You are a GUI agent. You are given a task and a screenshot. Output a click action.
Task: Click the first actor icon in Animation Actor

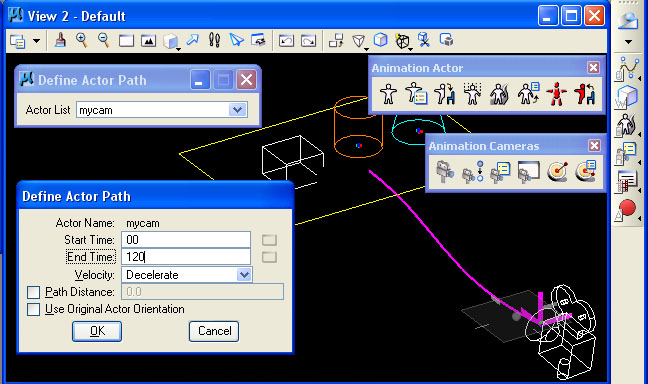[388, 94]
